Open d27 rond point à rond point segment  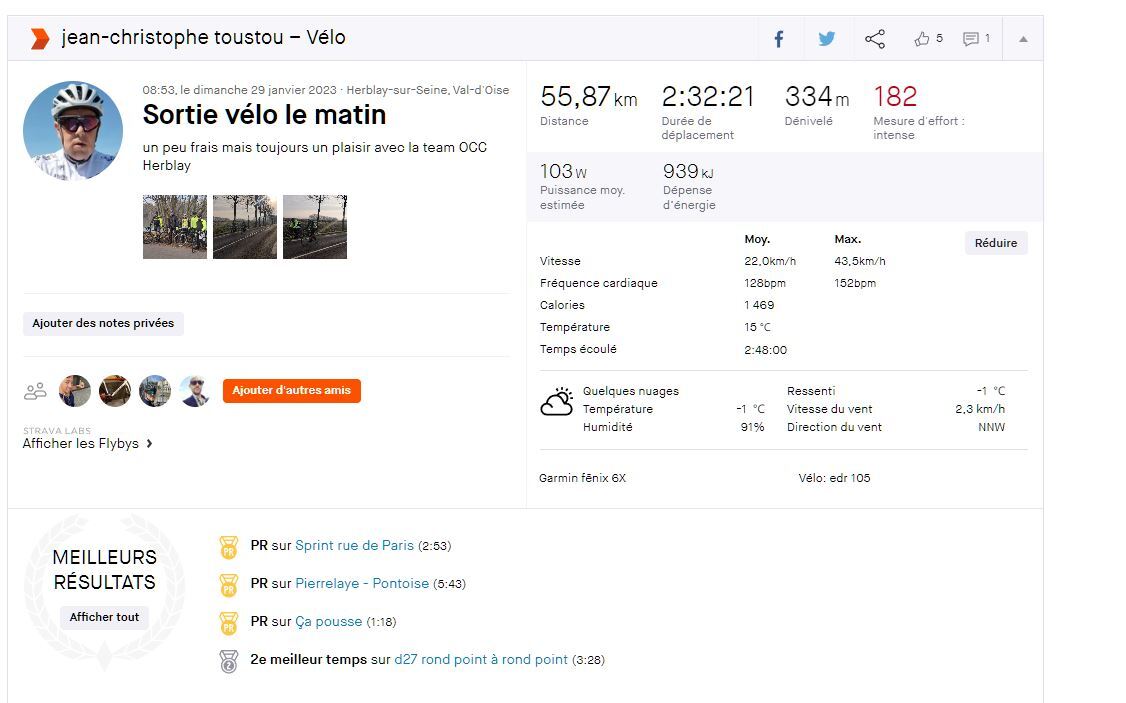[x=481, y=660]
